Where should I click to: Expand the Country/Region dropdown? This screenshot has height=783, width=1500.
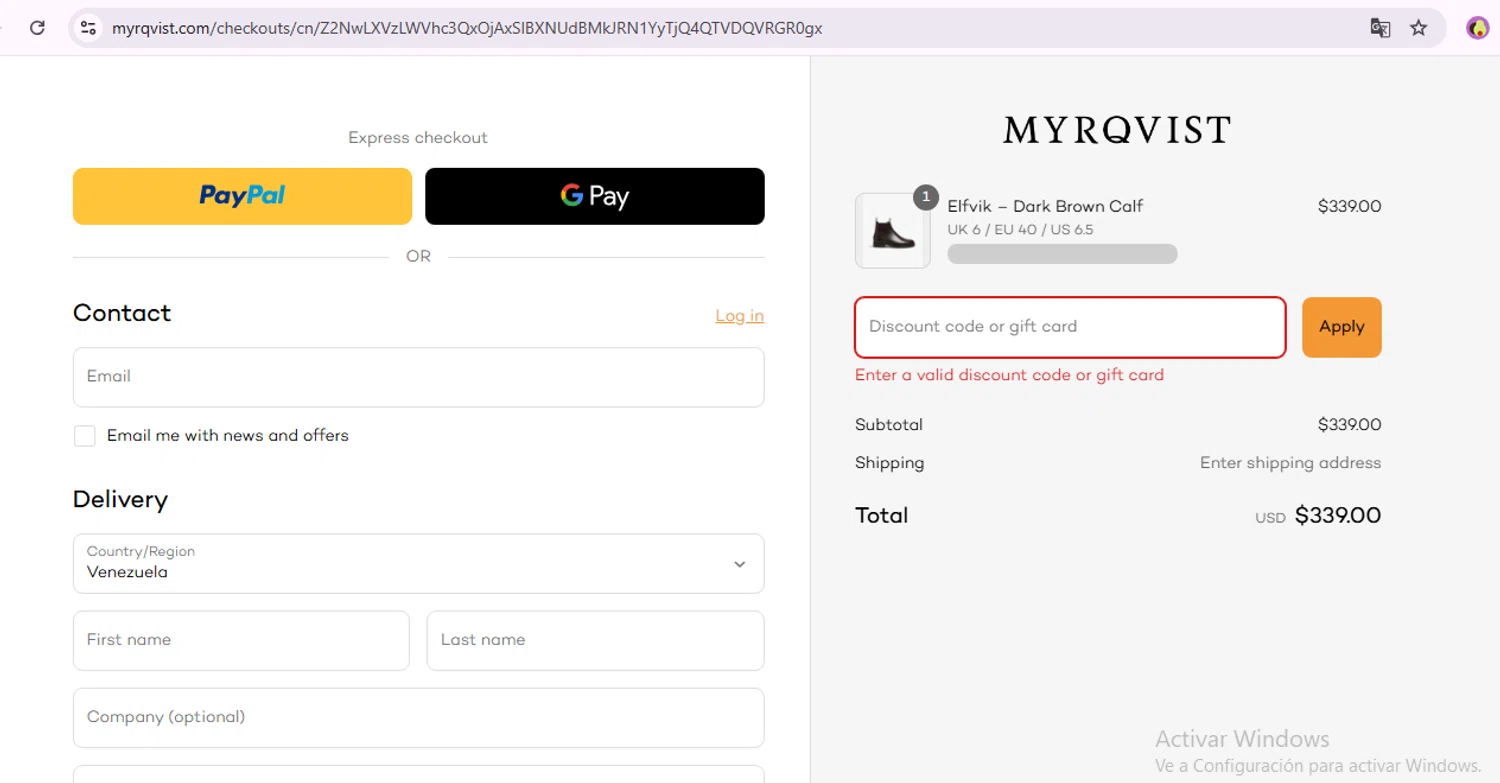coord(419,563)
